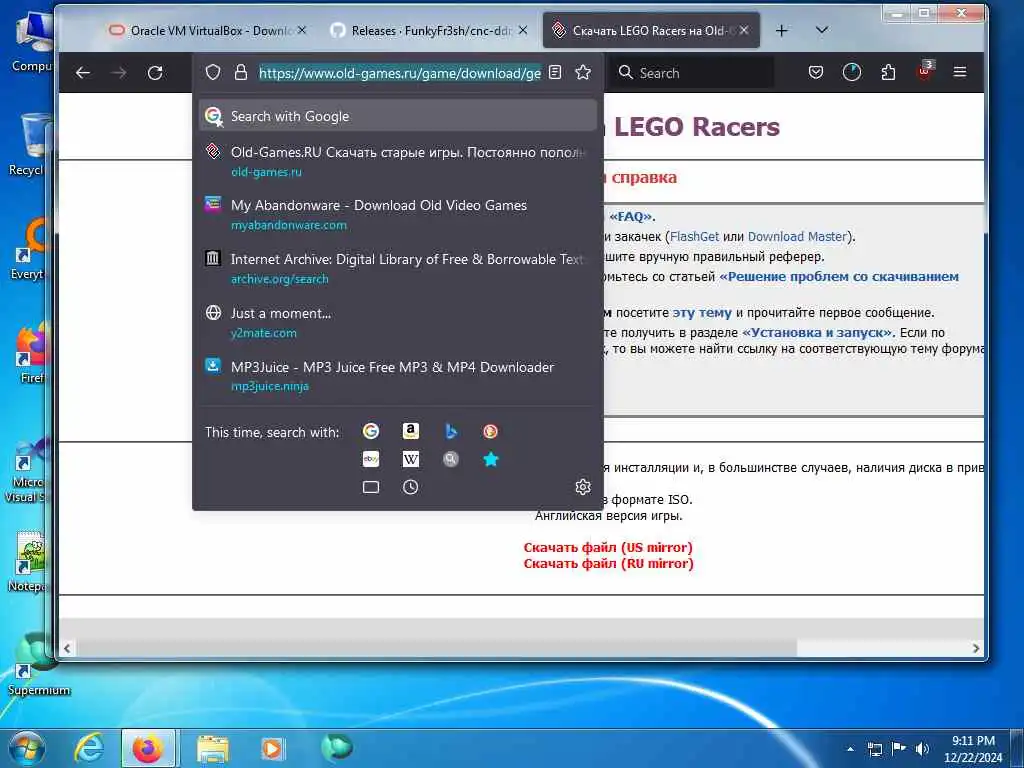The image size is (1024, 768).
Task: Search this time with Google icon
Action: [371, 431]
